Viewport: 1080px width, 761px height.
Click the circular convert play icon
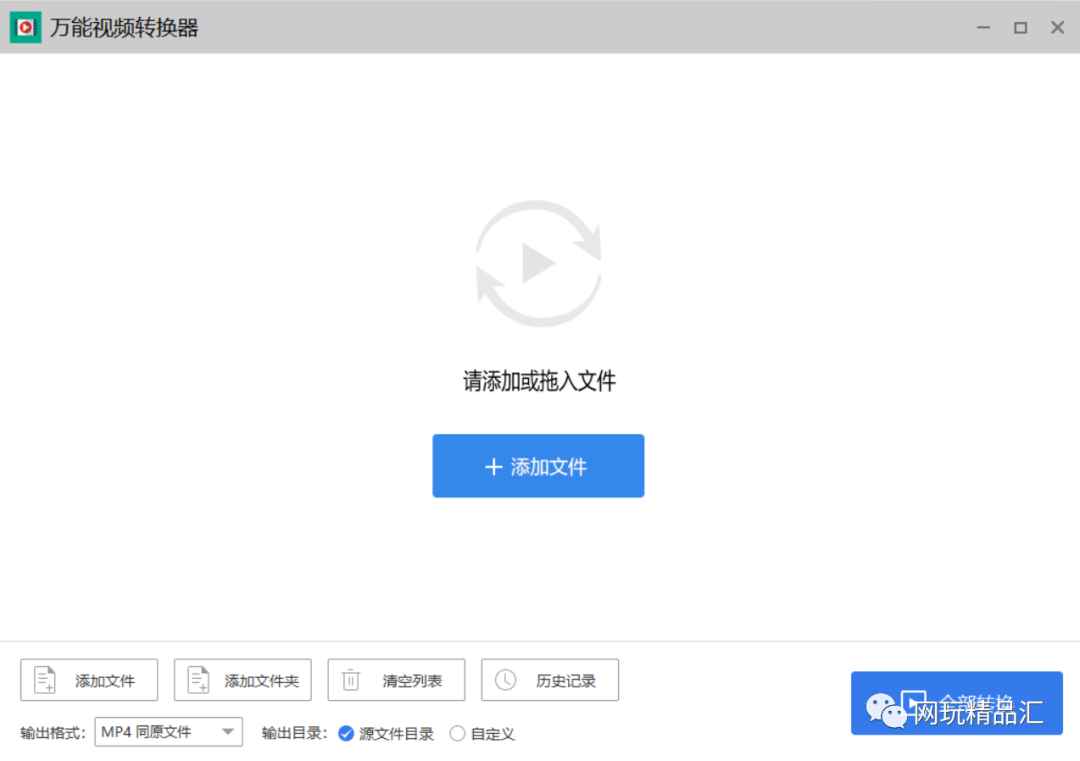[538, 263]
